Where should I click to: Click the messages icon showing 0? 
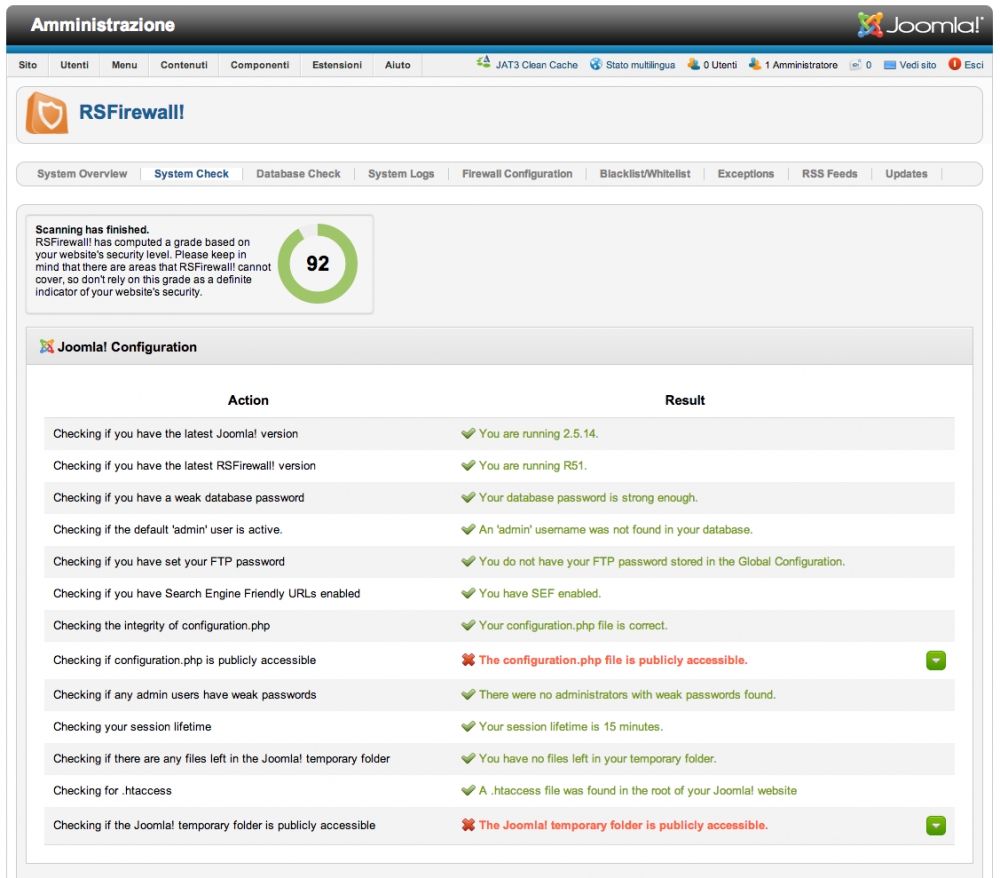pos(855,64)
